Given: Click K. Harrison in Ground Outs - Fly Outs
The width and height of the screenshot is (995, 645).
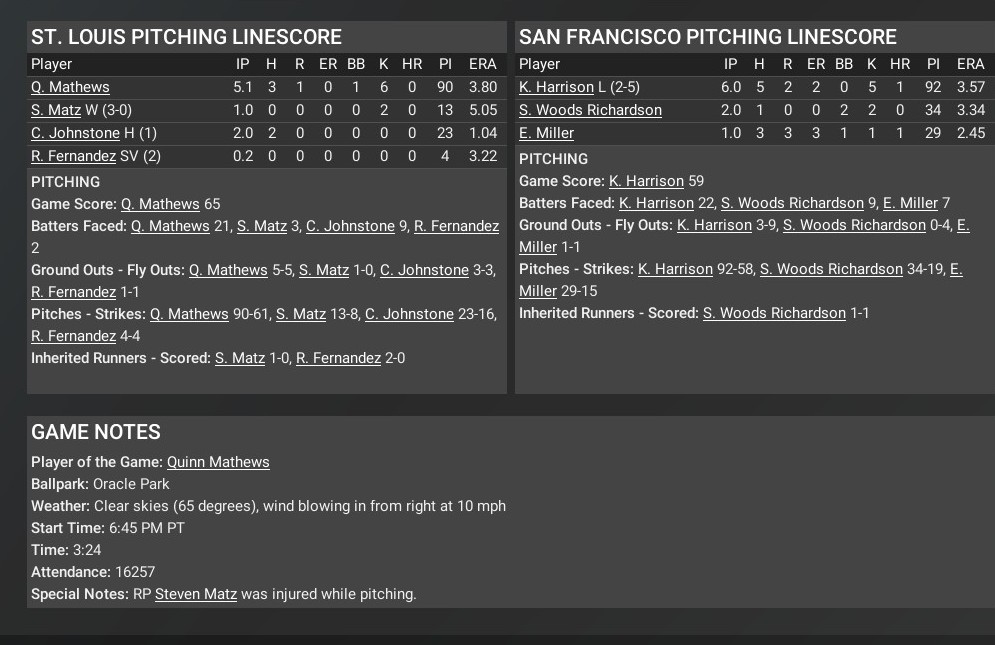Looking at the screenshot, I should click(714, 225).
